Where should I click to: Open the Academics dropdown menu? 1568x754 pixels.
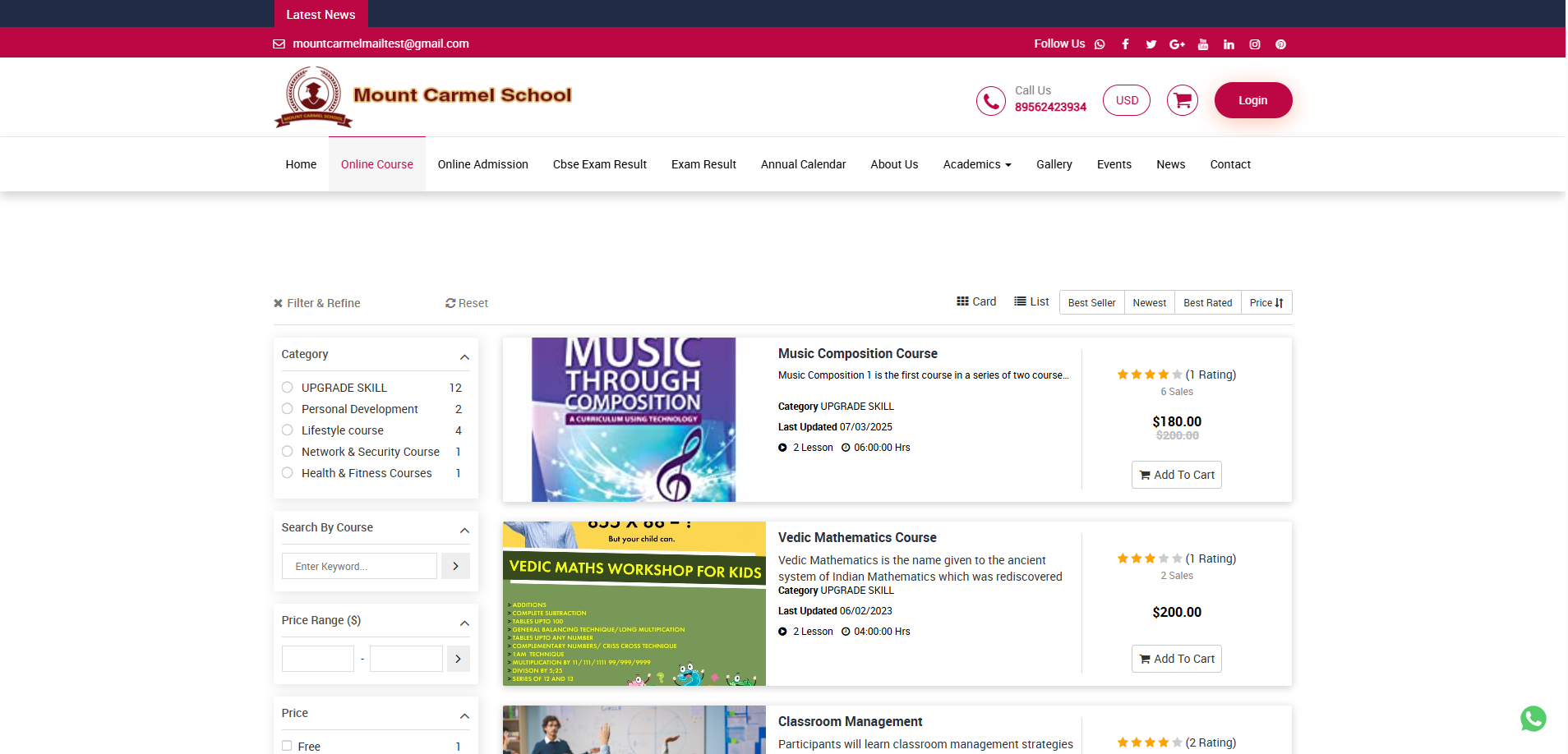point(976,164)
